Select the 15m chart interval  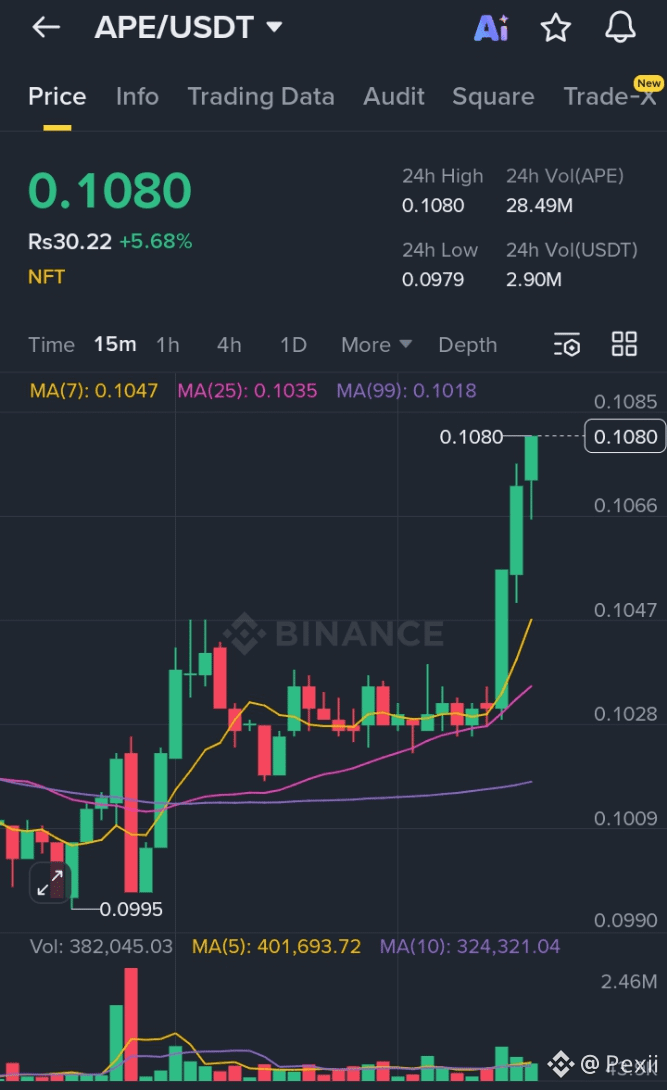tap(115, 344)
